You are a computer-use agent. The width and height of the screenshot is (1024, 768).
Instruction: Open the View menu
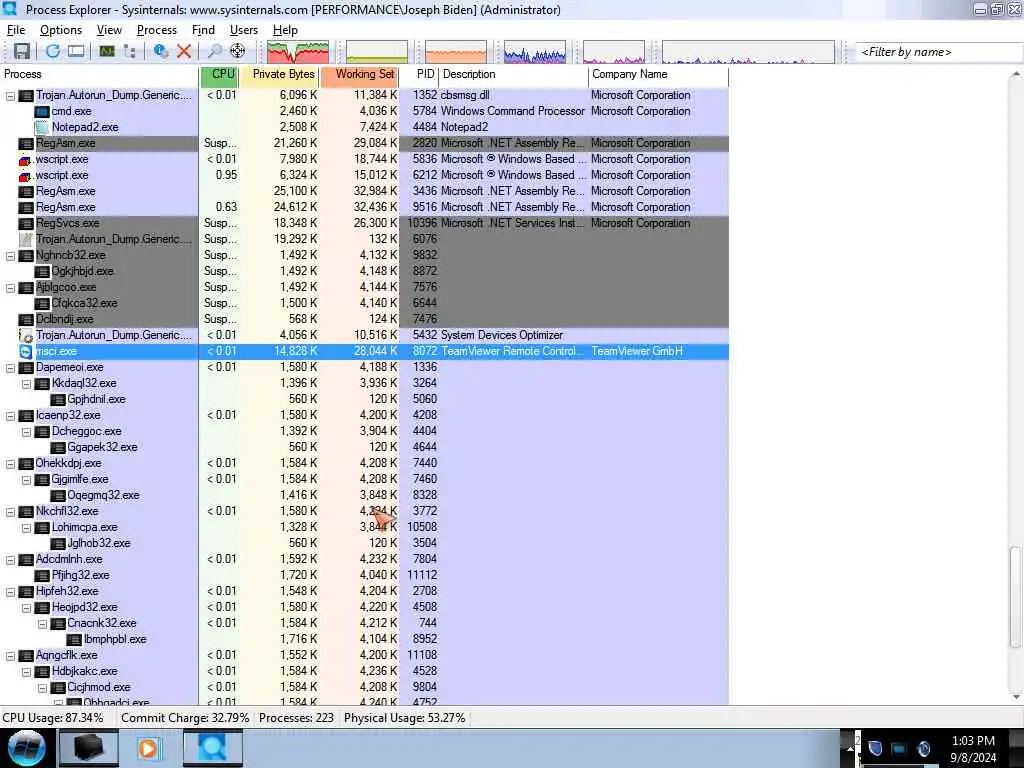tap(109, 30)
